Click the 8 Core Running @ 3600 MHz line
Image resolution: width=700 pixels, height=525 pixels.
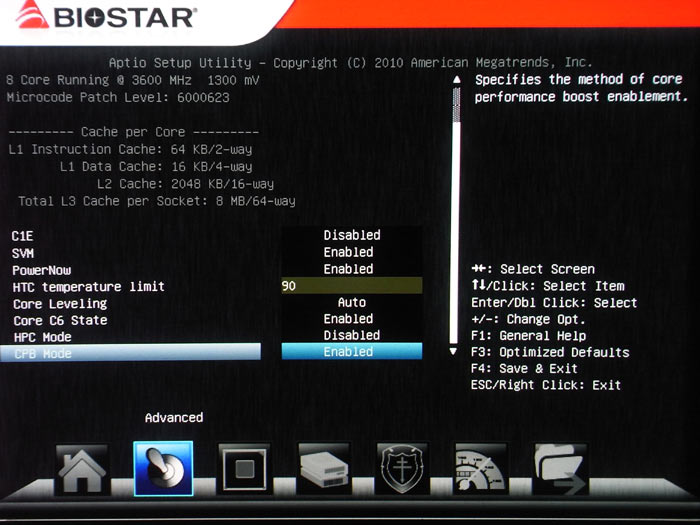click(133, 80)
